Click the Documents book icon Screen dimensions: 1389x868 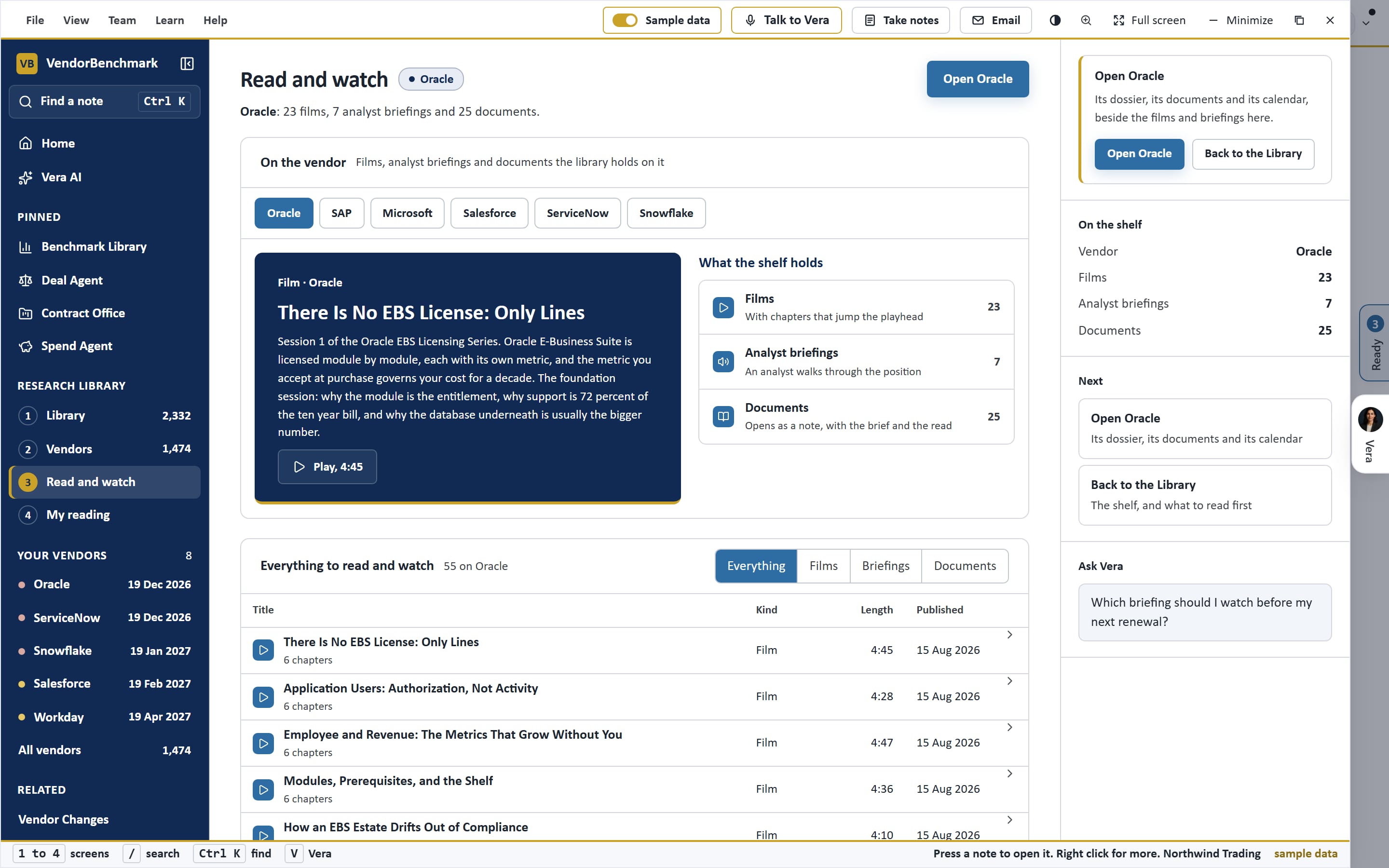point(723,417)
